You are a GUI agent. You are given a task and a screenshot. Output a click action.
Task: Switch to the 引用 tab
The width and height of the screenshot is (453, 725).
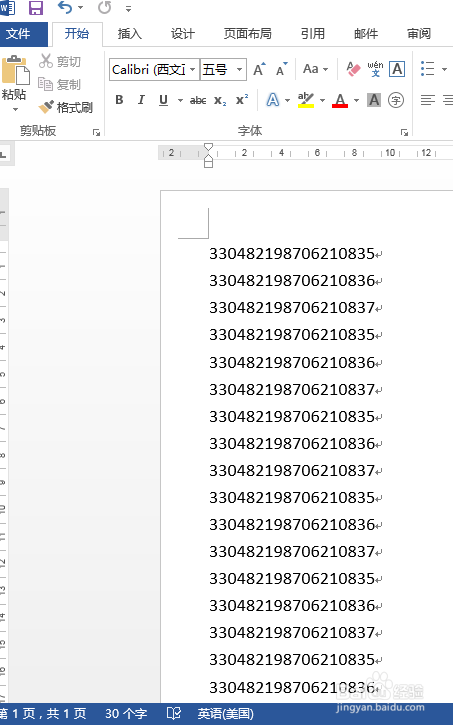tap(312, 34)
